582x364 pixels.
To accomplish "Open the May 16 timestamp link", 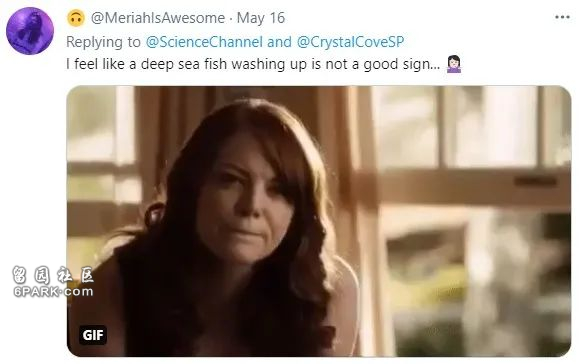I will (x=261, y=18).
